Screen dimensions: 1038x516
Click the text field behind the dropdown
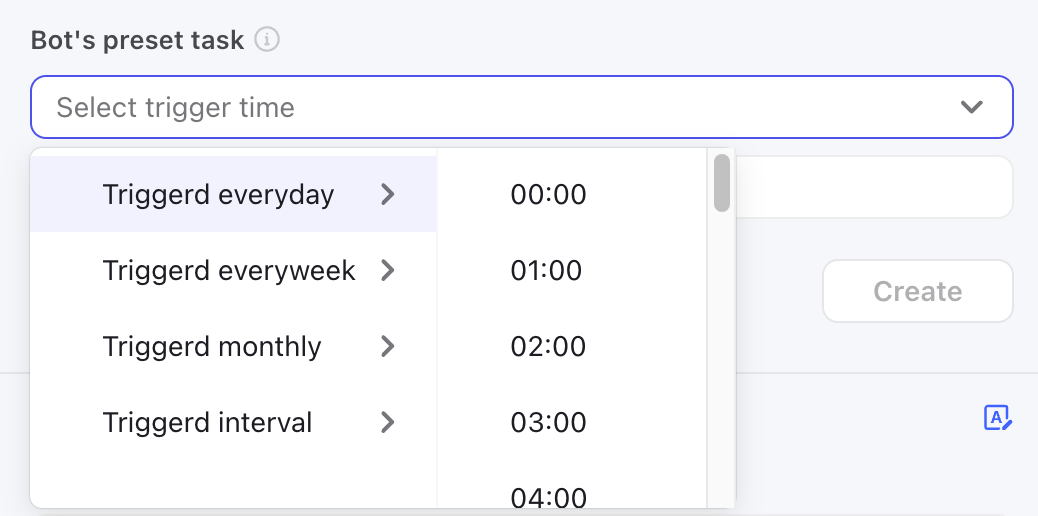tap(874, 187)
